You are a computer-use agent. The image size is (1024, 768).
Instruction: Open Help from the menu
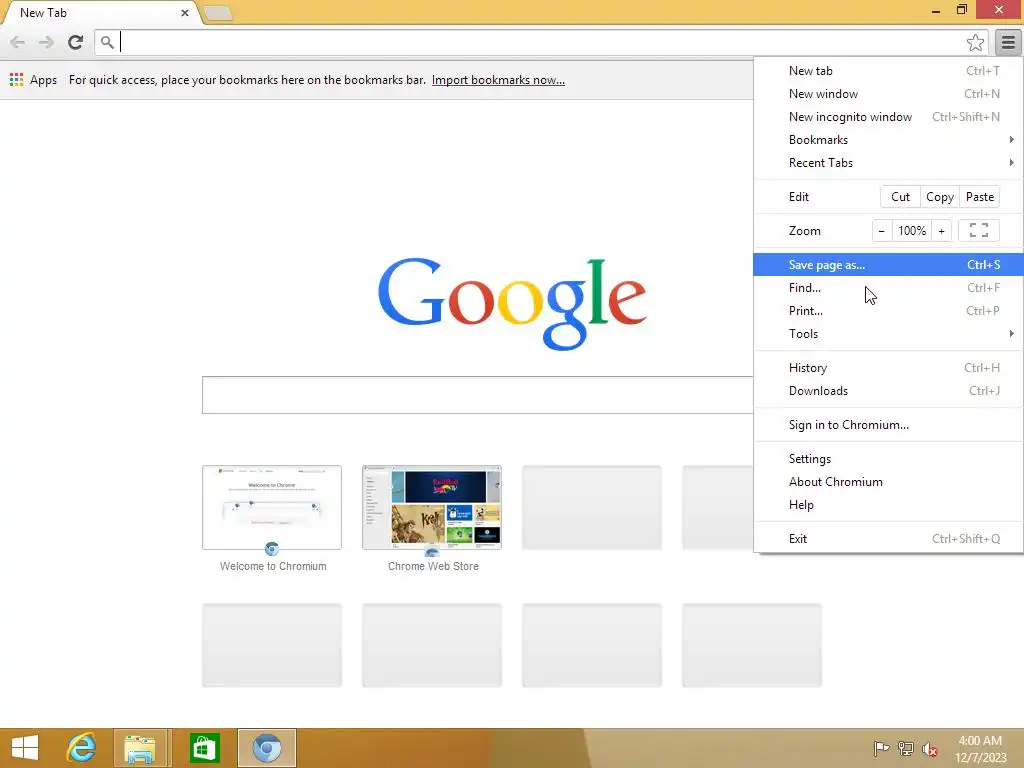(888, 505)
